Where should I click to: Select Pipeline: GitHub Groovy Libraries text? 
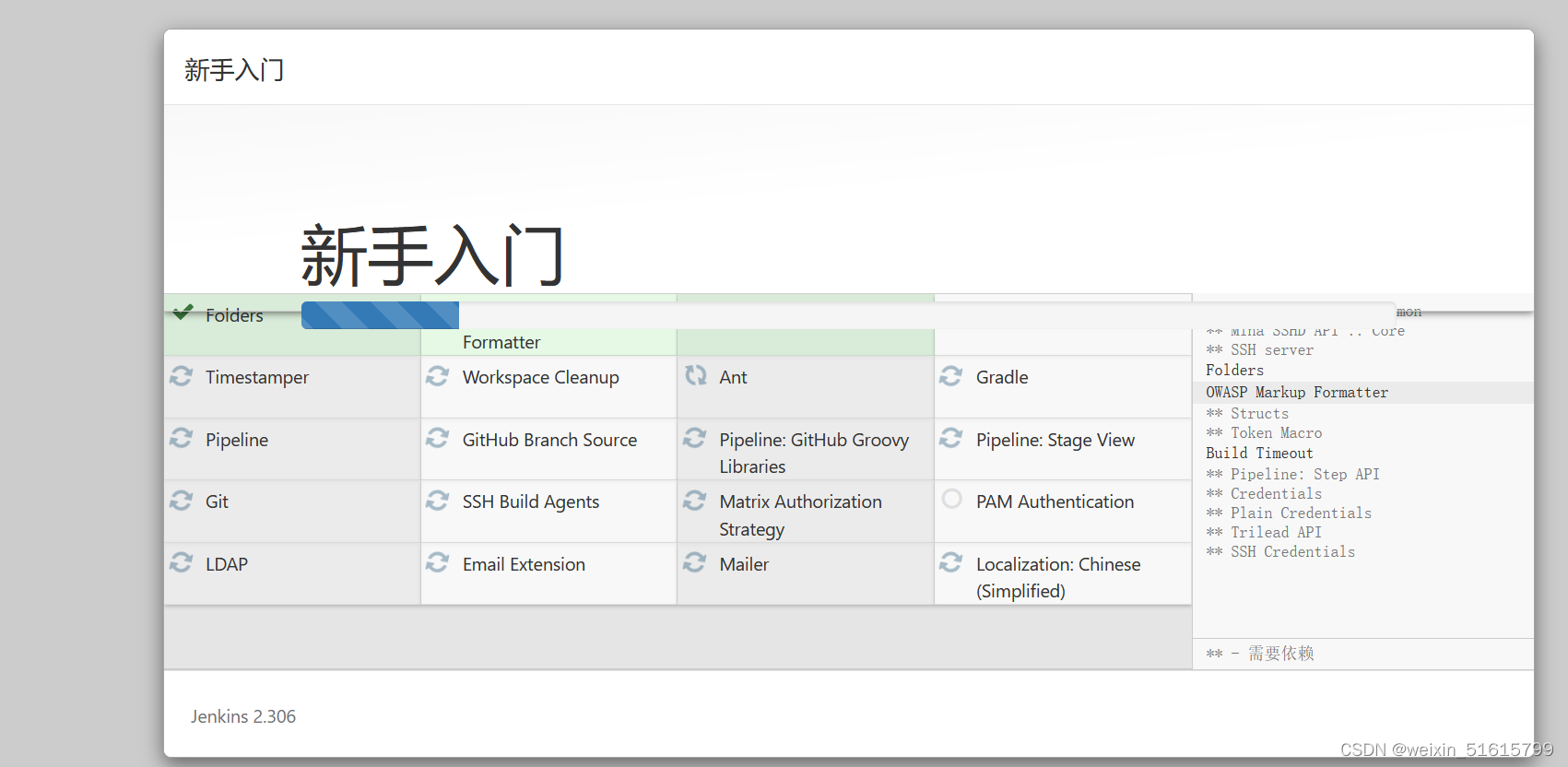pyautogui.click(x=814, y=453)
